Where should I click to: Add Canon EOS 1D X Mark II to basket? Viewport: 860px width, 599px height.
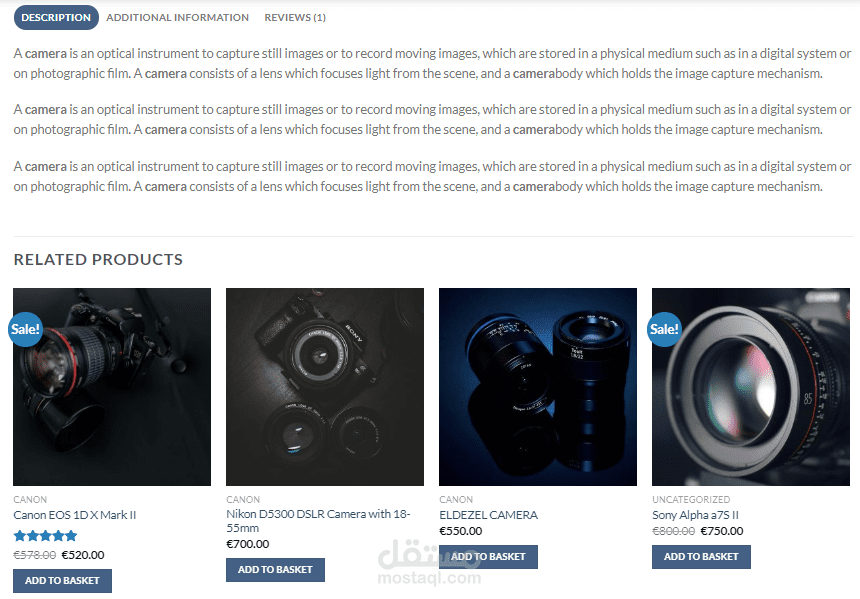(63, 581)
